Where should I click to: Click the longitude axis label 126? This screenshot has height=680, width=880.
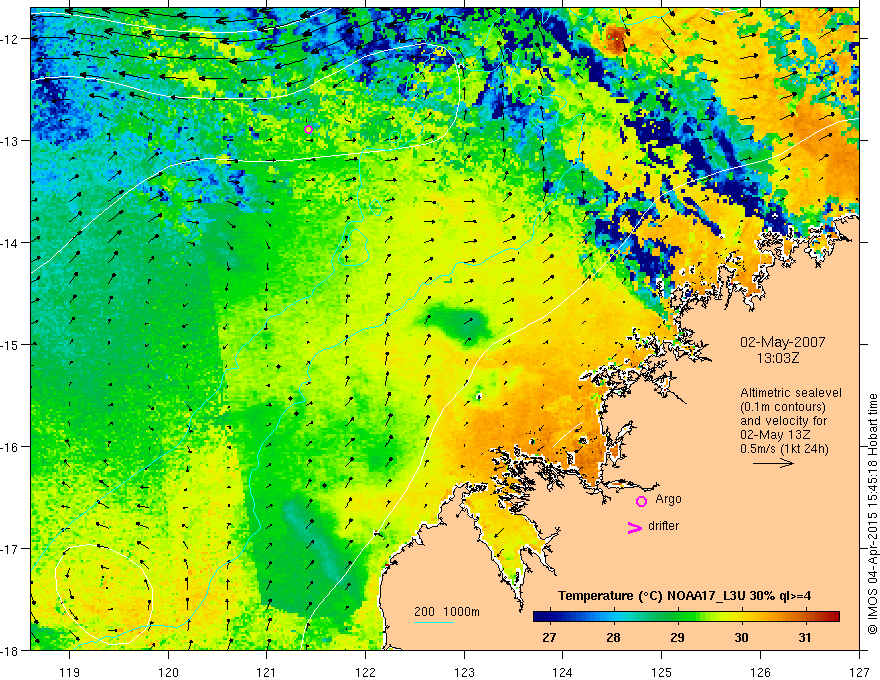[x=760, y=672]
